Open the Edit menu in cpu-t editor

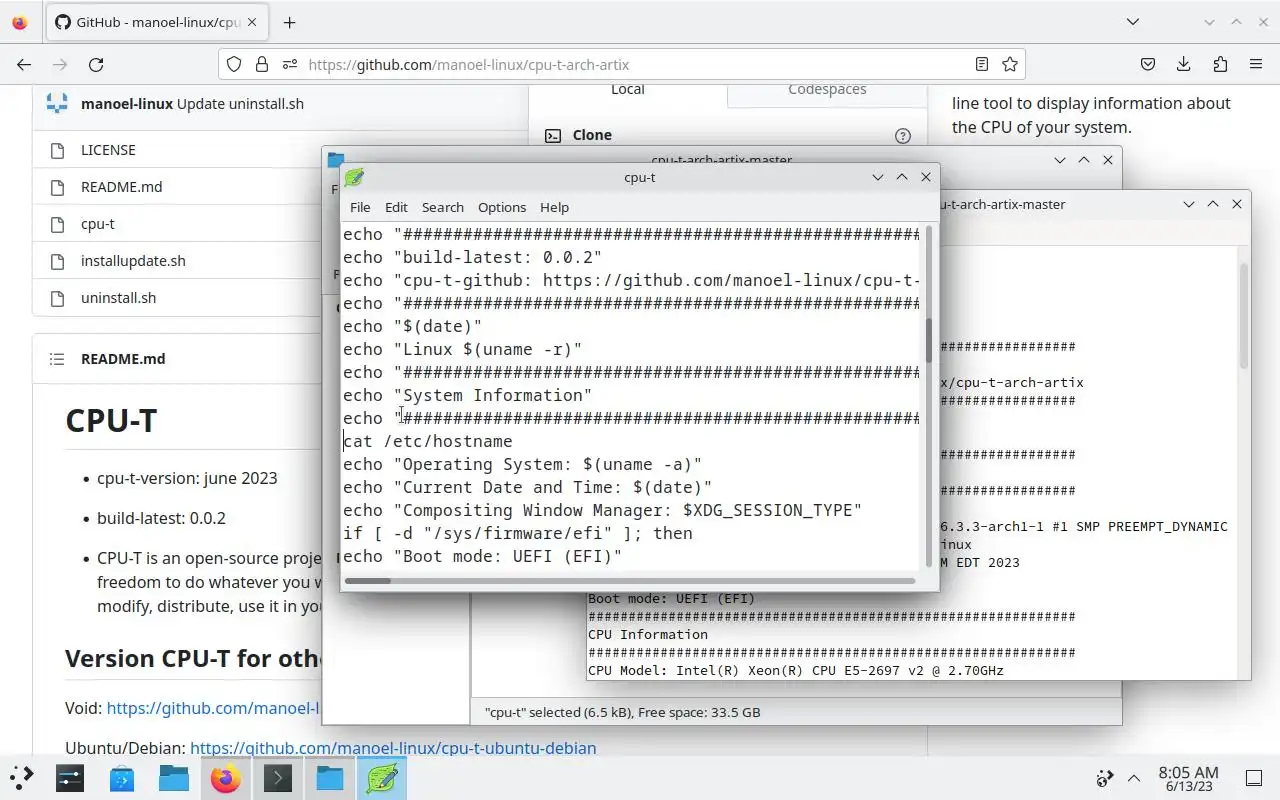(396, 207)
